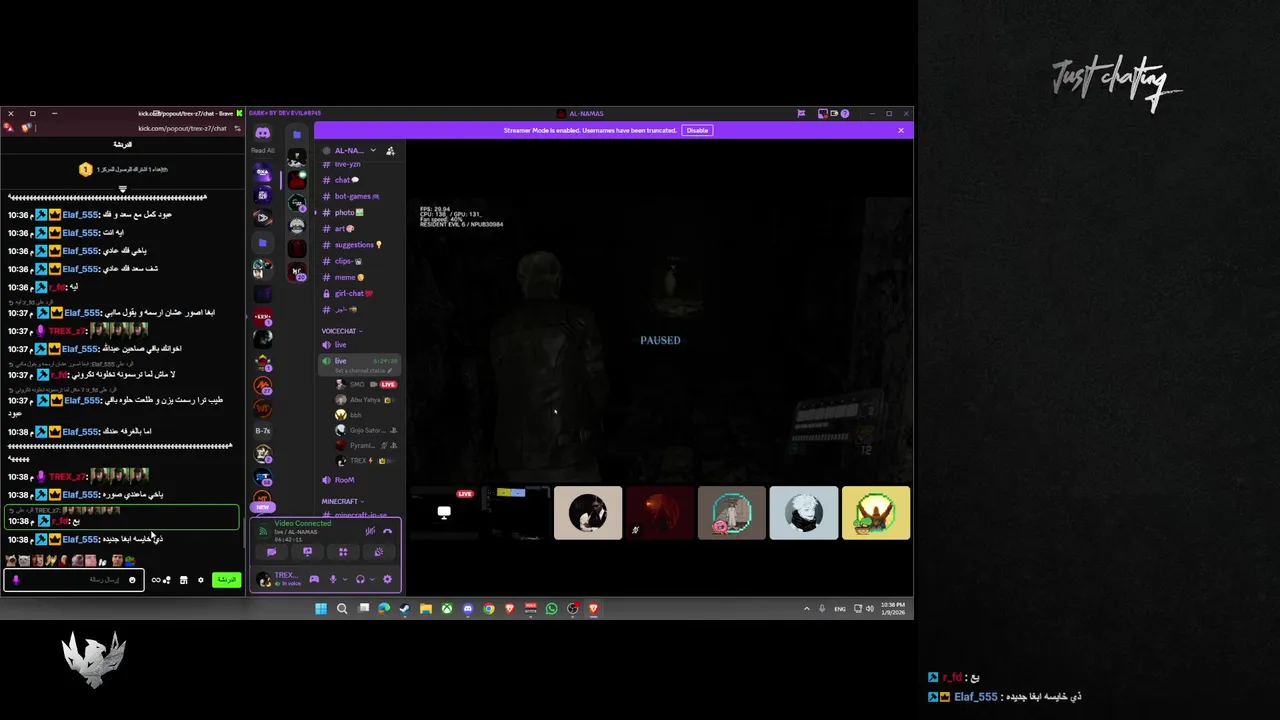The width and height of the screenshot is (1280, 720).
Task: Collapse the pinned banner arrow in Kick chat
Action: pyautogui.click(x=122, y=189)
